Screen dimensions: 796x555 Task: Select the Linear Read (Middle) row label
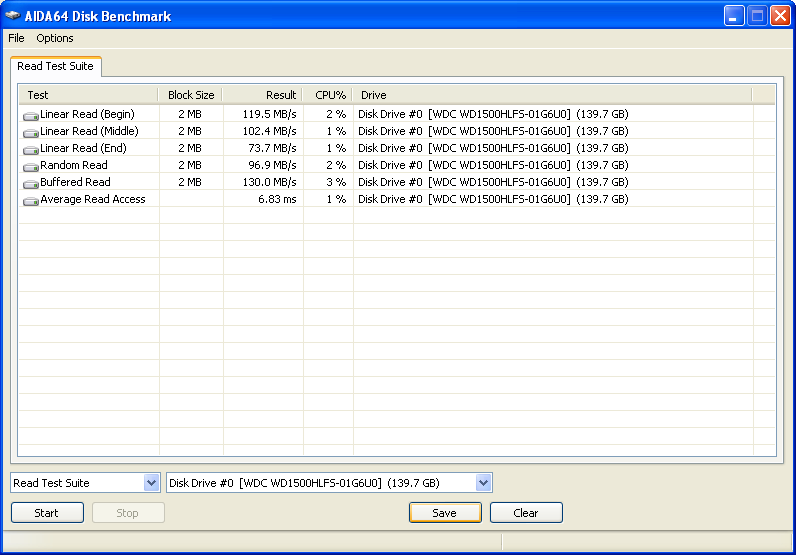tap(89, 131)
